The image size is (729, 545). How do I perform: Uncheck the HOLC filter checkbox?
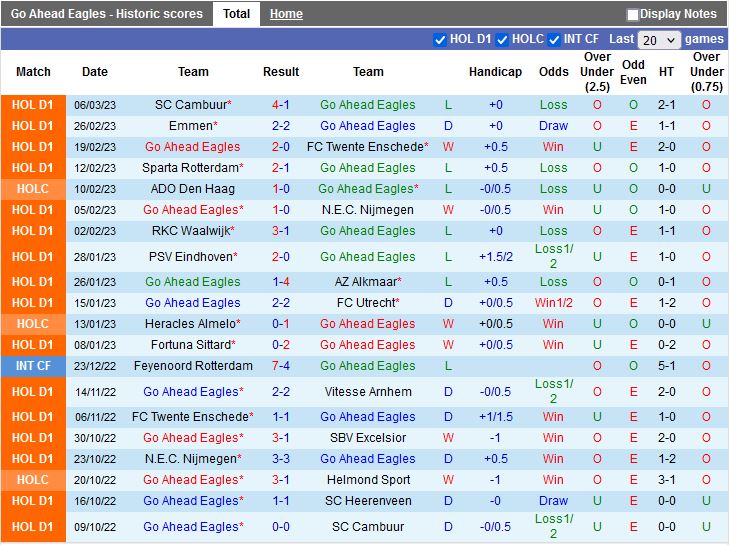point(502,40)
